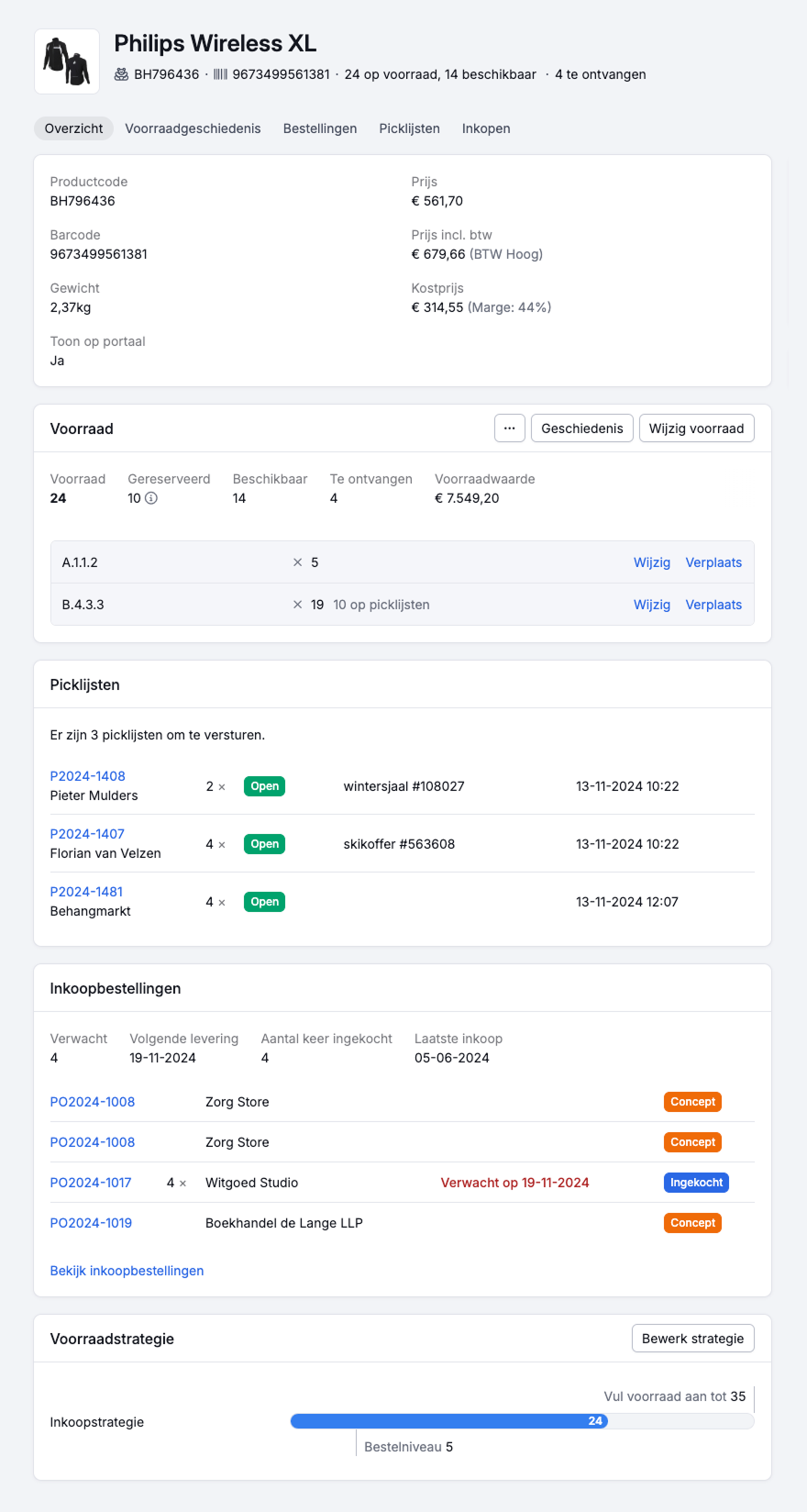Click 'Verwacht op 19-11-2024' text
Image resolution: width=807 pixels, height=1512 pixels.
click(515, 1183)
